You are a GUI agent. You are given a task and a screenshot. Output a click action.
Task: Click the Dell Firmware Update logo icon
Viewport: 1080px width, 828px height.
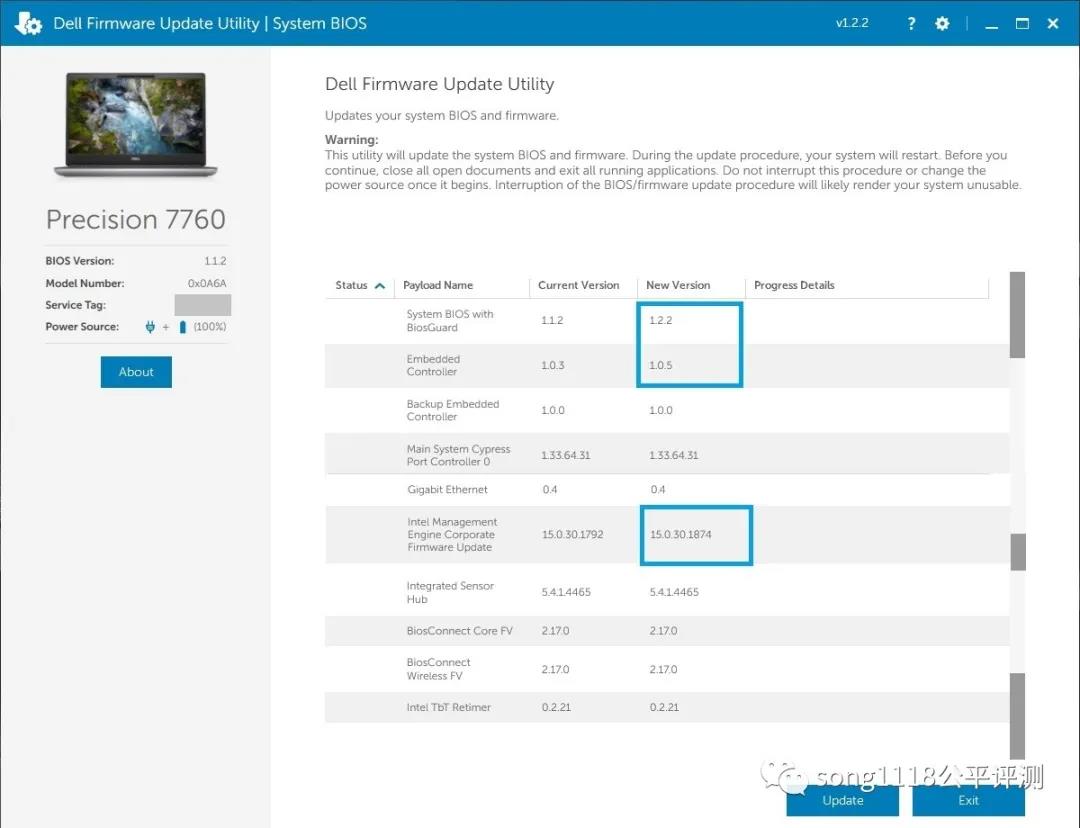pos(28,23)
